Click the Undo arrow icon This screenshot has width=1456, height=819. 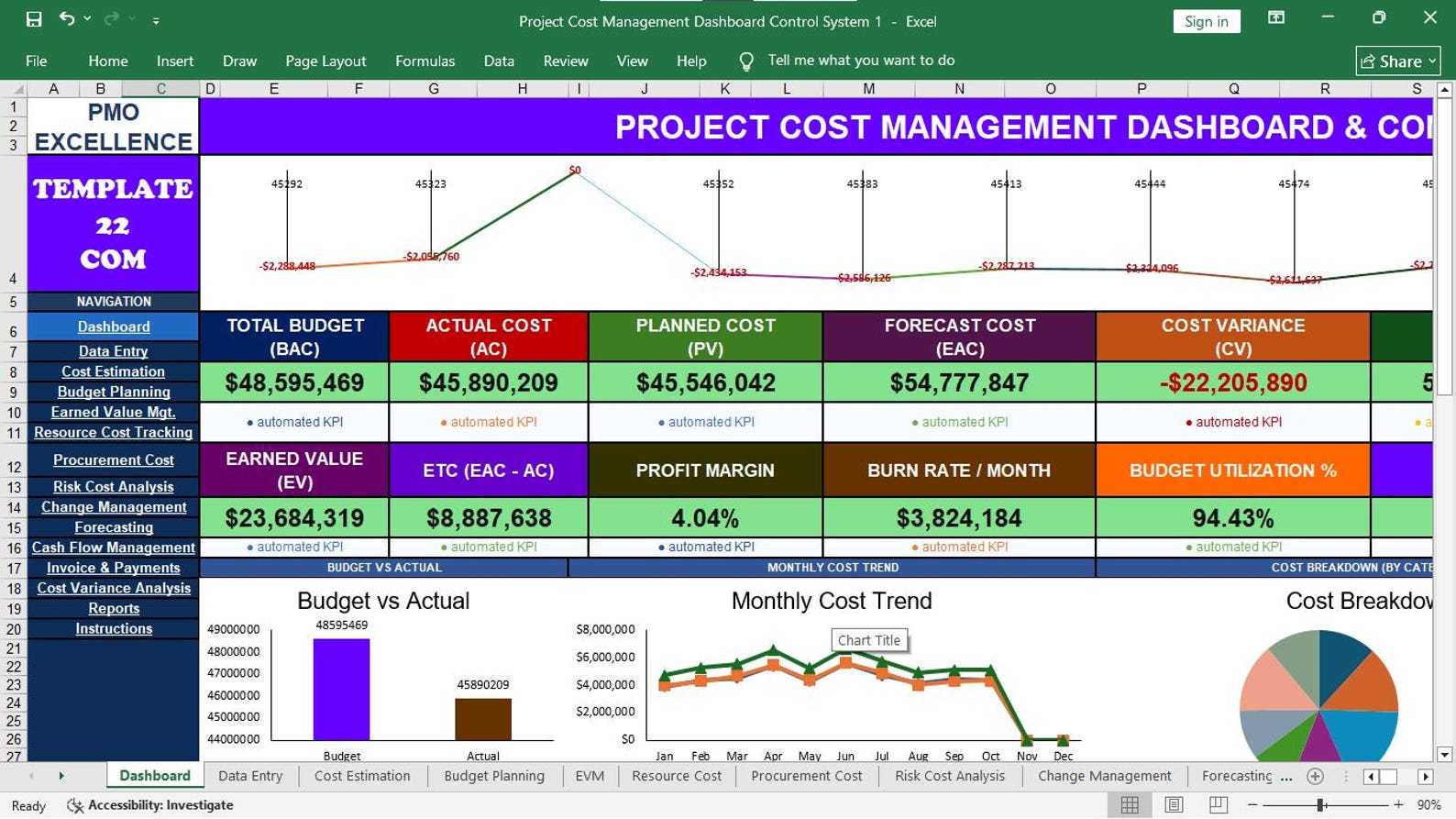pyautogui.click(x=66, y=18)
